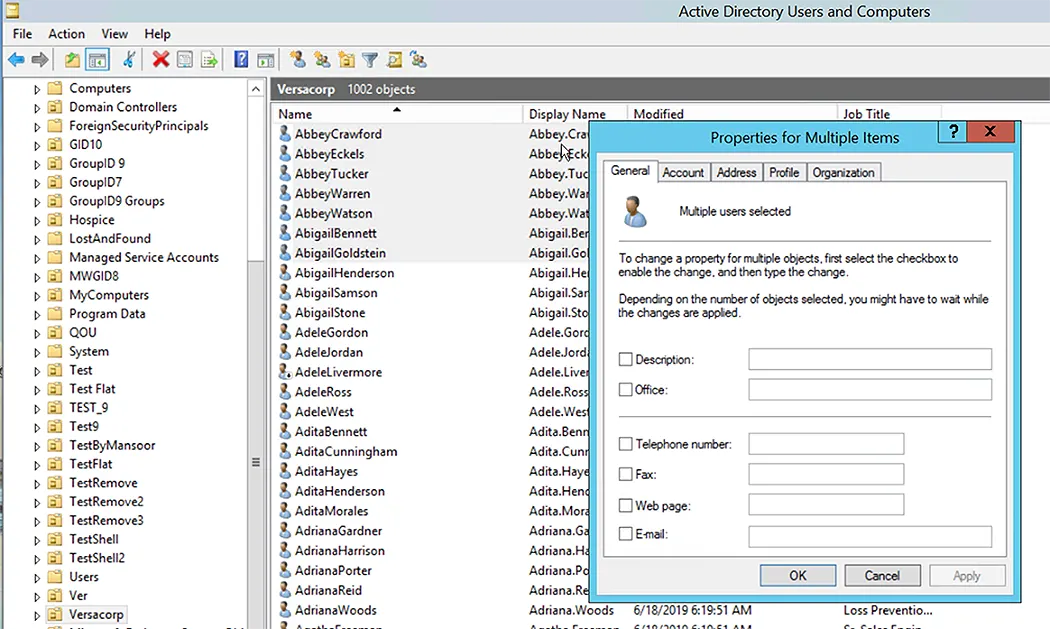Sort by the Modified column header

(732, 114)
